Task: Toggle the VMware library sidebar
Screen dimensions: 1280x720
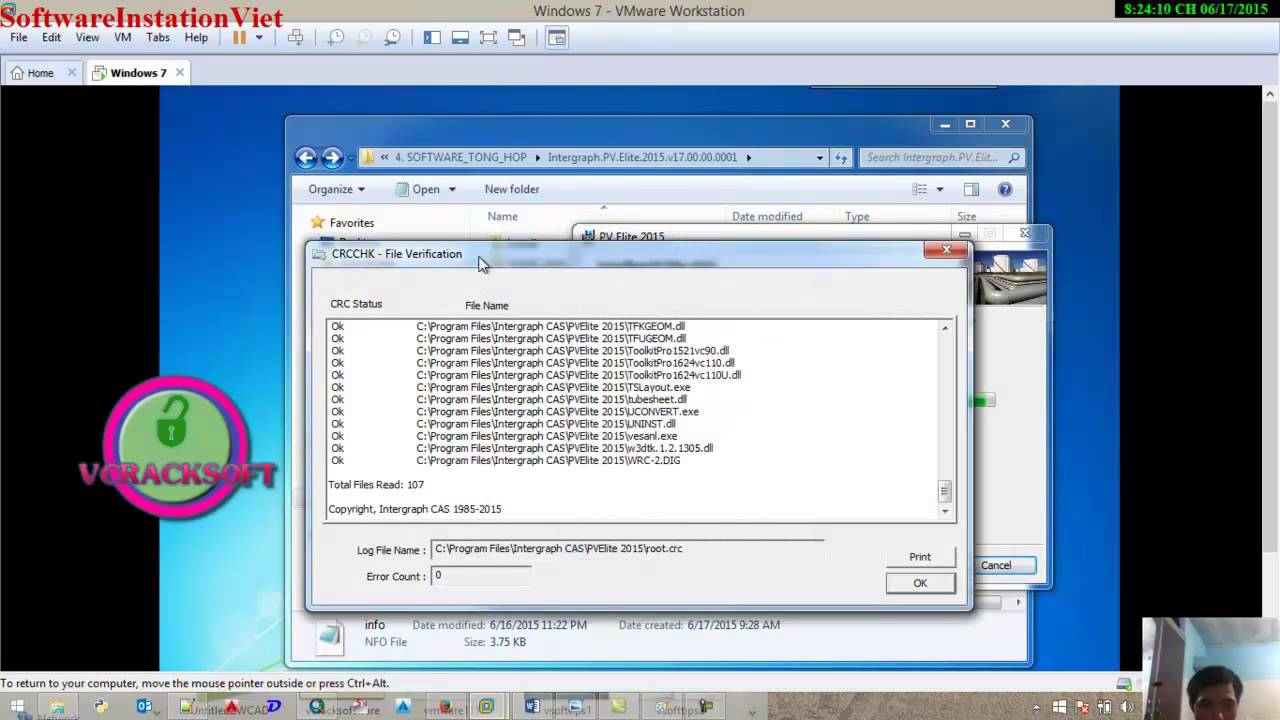Action: (x=432, y=37)
